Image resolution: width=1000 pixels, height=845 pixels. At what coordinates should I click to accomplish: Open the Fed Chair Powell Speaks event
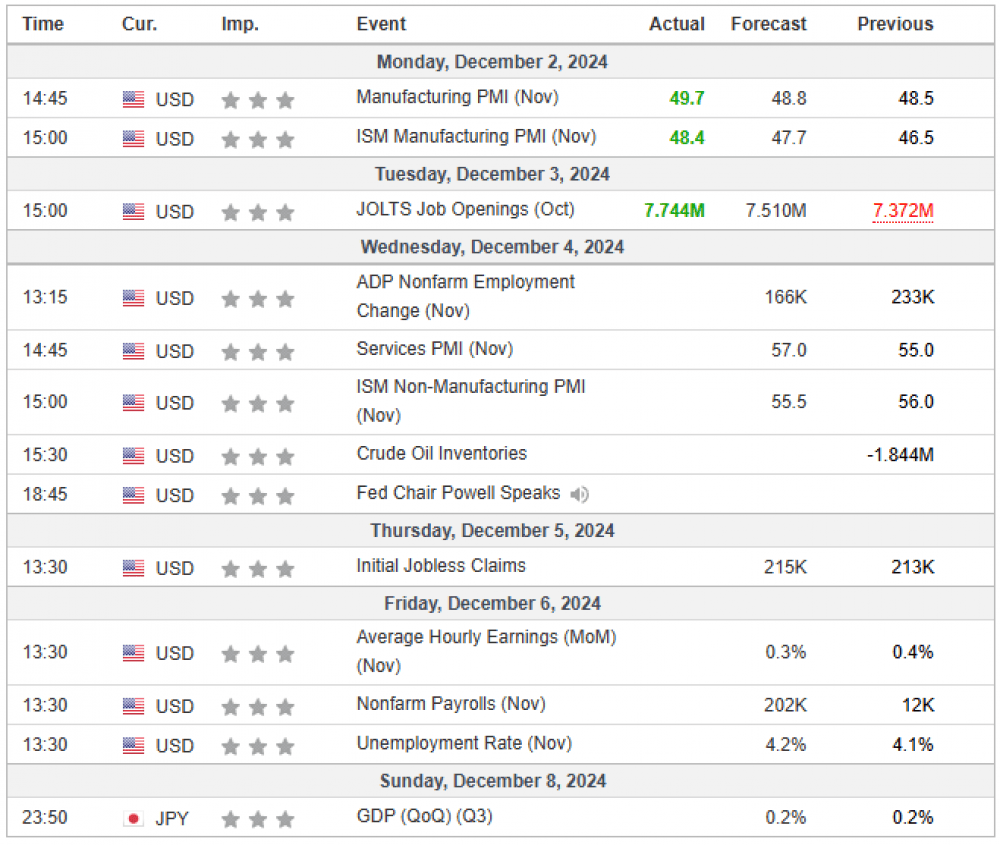coord(458,493)
